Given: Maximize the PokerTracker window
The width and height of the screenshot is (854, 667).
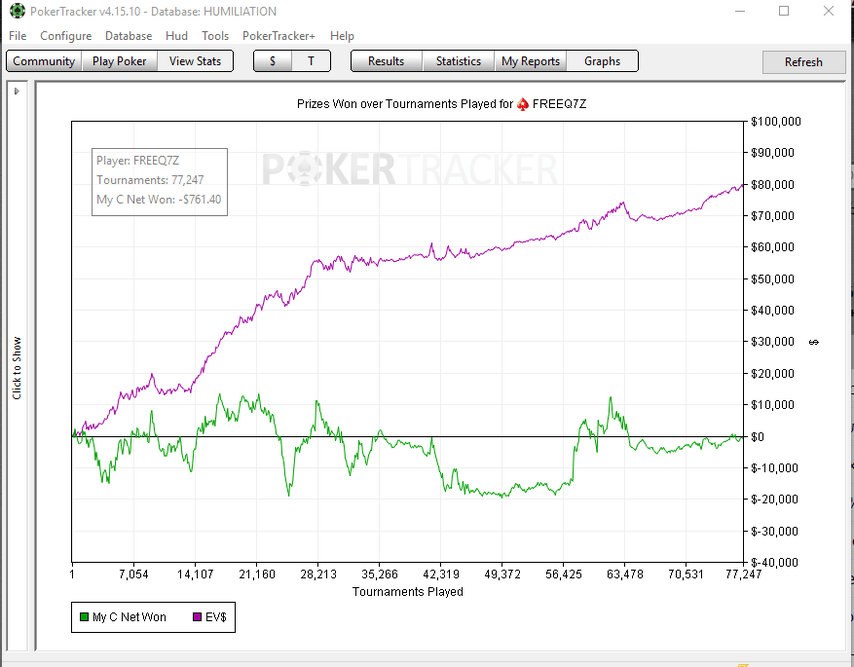Looking at the screenshot, I should click(x=784, y=11).
